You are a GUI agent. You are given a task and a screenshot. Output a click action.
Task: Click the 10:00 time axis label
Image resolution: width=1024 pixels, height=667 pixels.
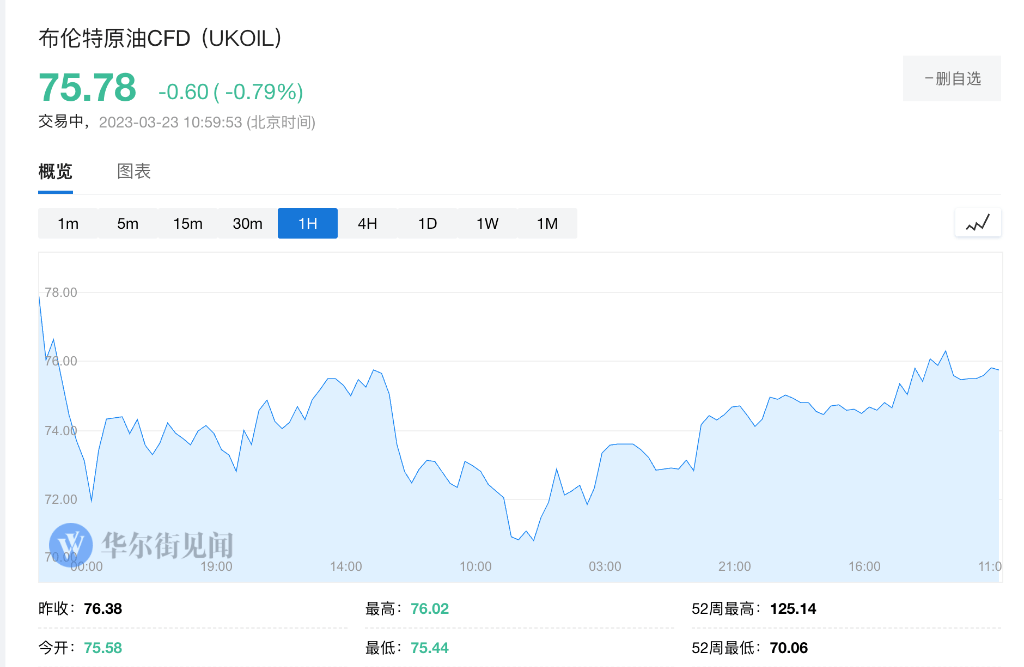[475, 566]
